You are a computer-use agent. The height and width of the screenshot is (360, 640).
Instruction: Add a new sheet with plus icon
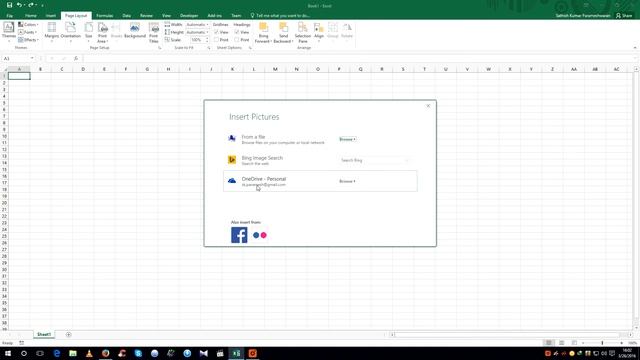[68, 335]
